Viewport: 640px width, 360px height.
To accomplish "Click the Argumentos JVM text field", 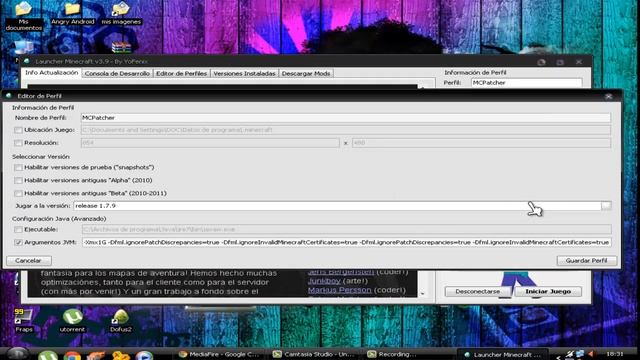I will [347, 242].
